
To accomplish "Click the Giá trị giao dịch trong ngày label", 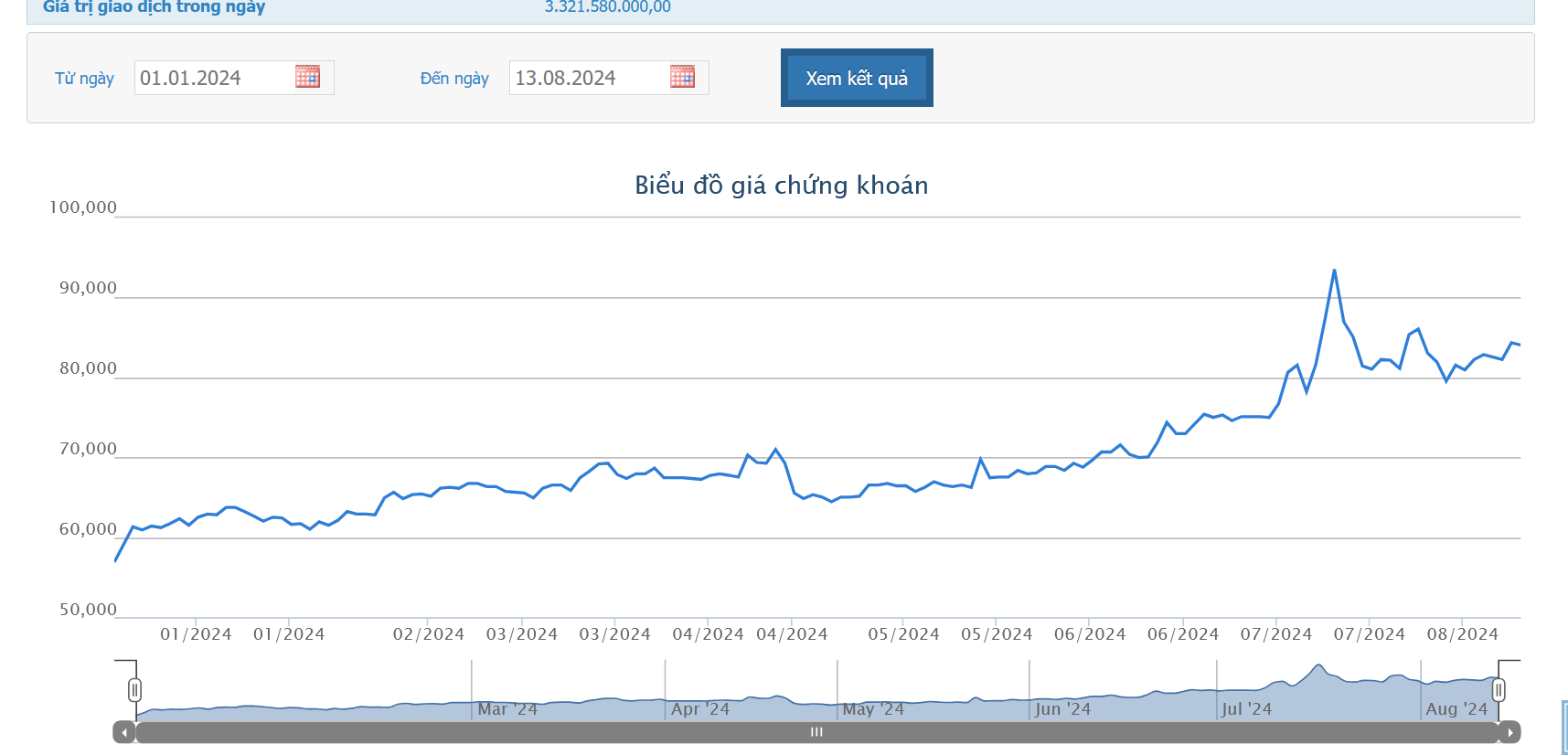I will coord(154,7).
